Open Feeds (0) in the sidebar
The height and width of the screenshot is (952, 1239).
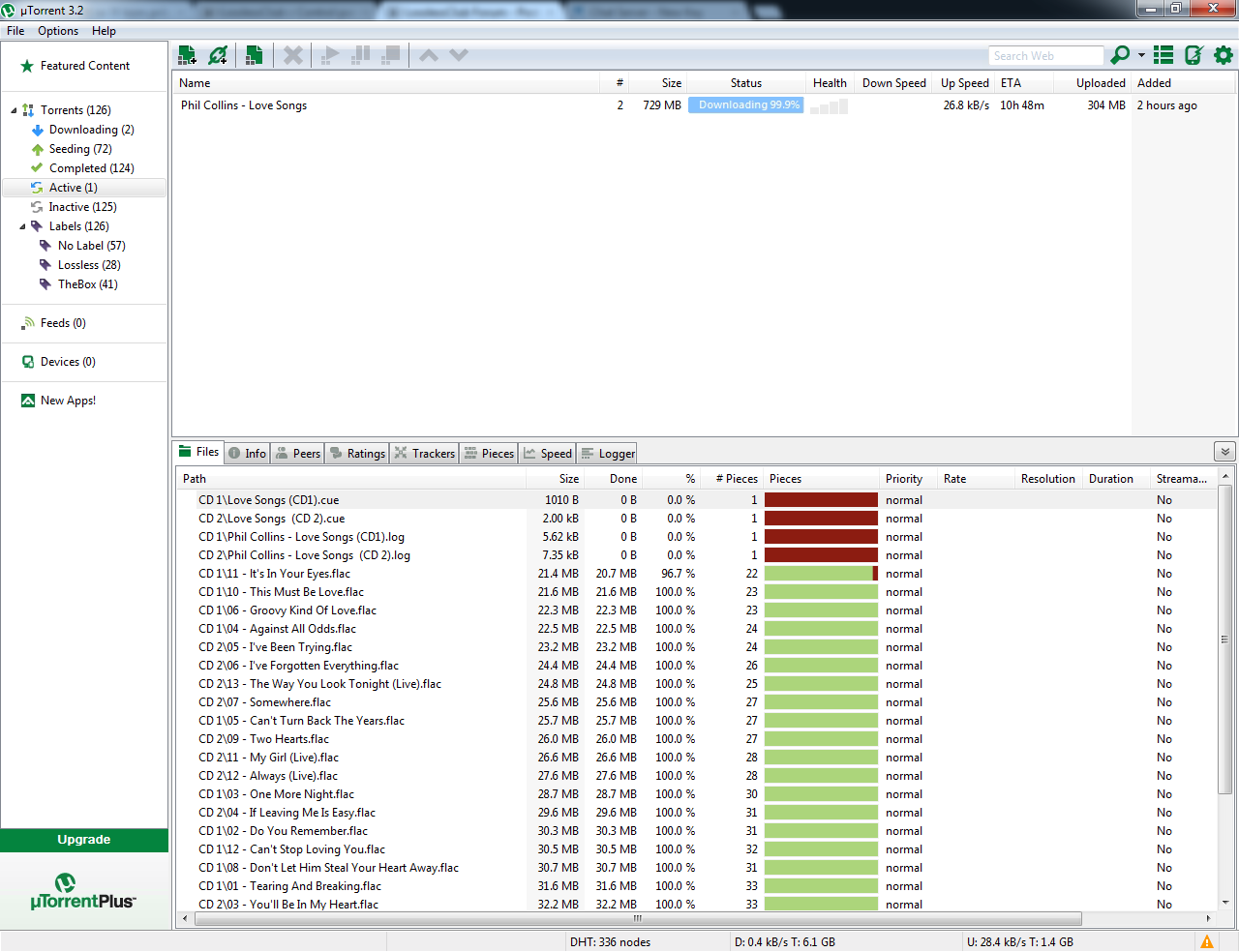click(63, 323)
